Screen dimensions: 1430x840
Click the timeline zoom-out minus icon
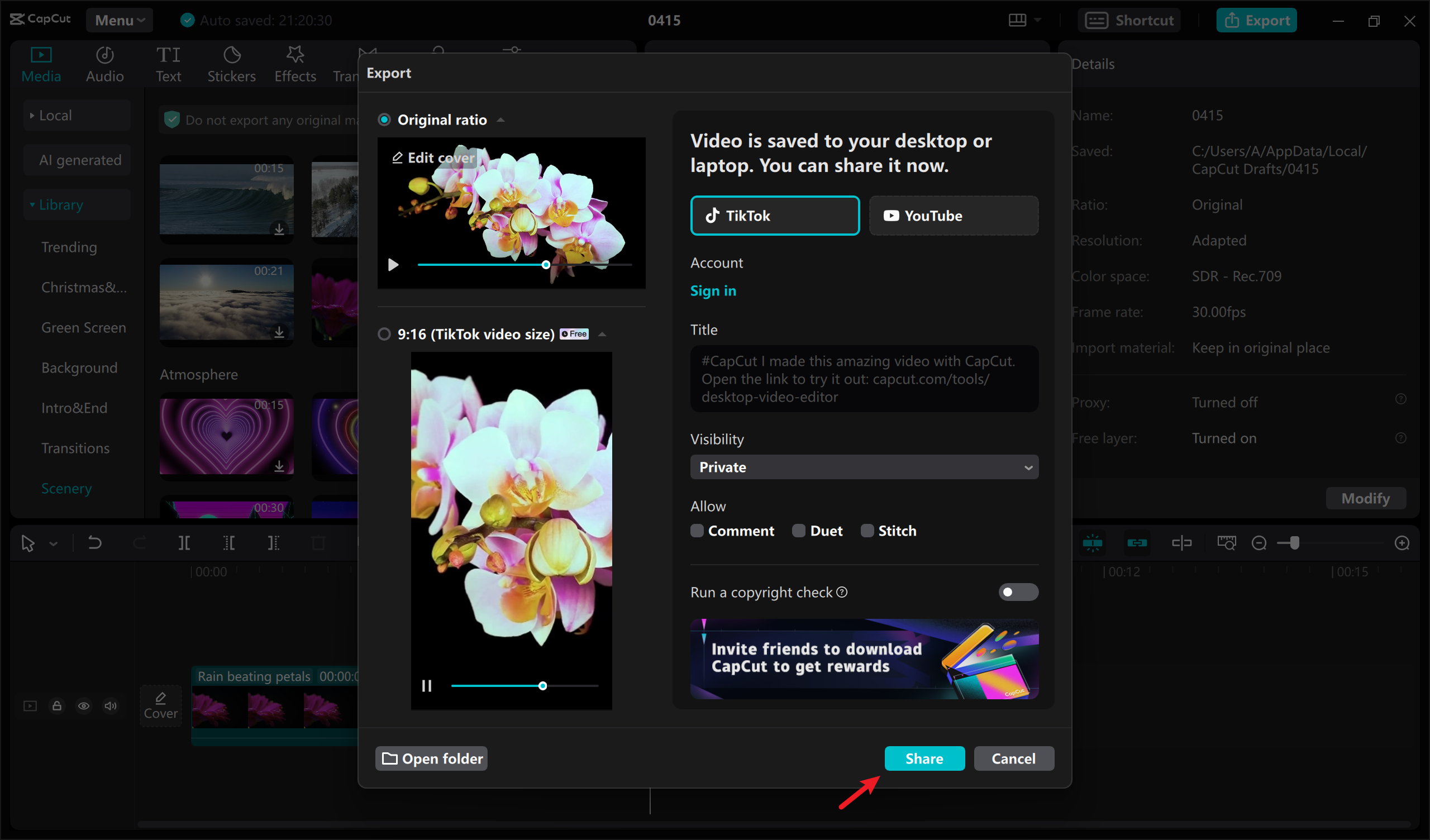(1259, 543)
